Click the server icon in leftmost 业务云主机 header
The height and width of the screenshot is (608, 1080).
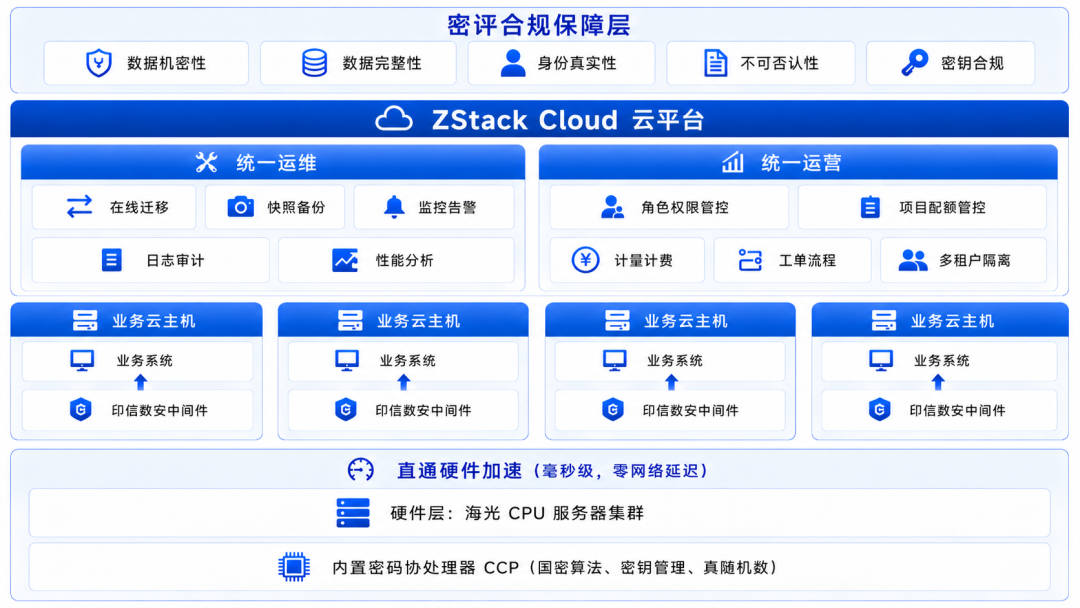85,320
